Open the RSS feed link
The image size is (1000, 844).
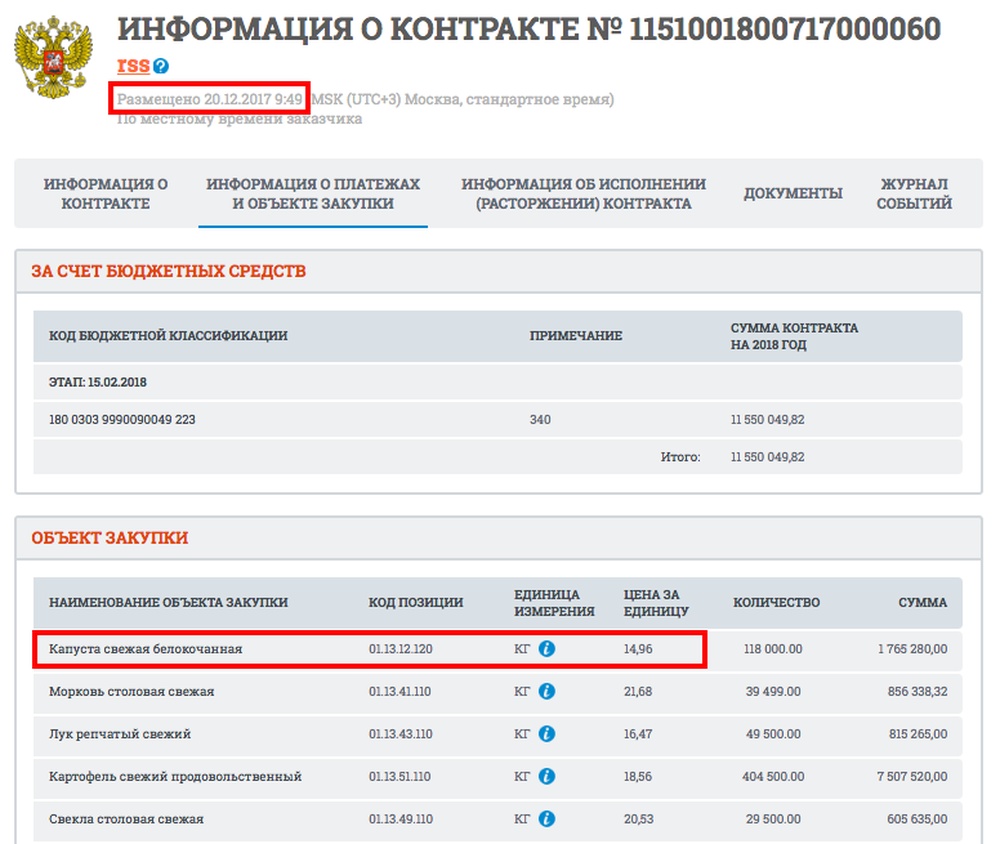(x=133, y=66)
